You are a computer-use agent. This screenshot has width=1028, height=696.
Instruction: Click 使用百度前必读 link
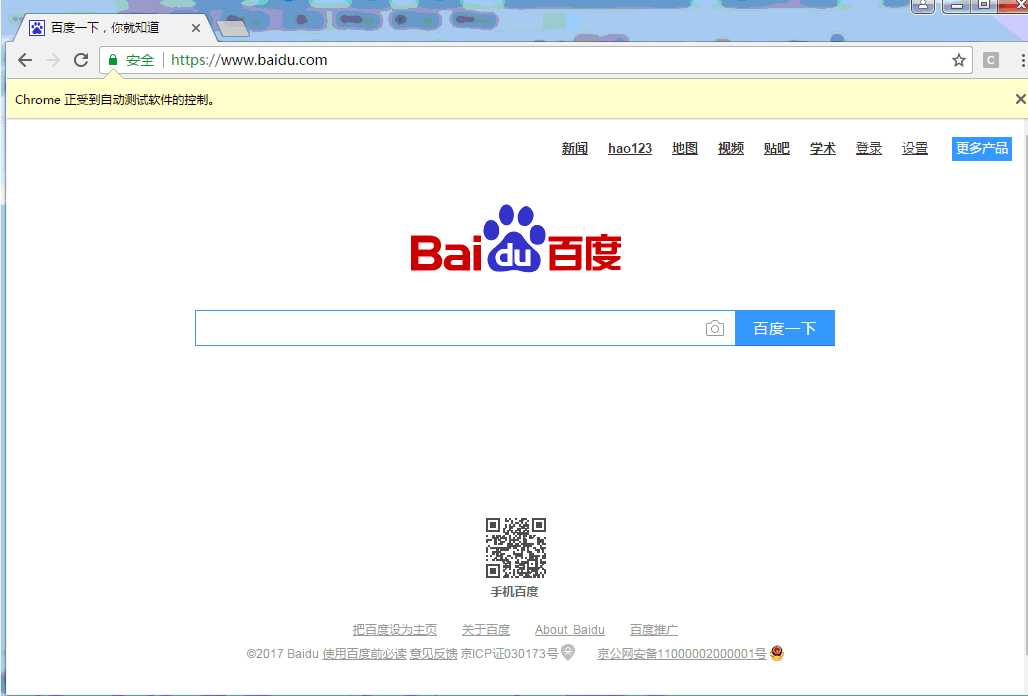[365, 653]
